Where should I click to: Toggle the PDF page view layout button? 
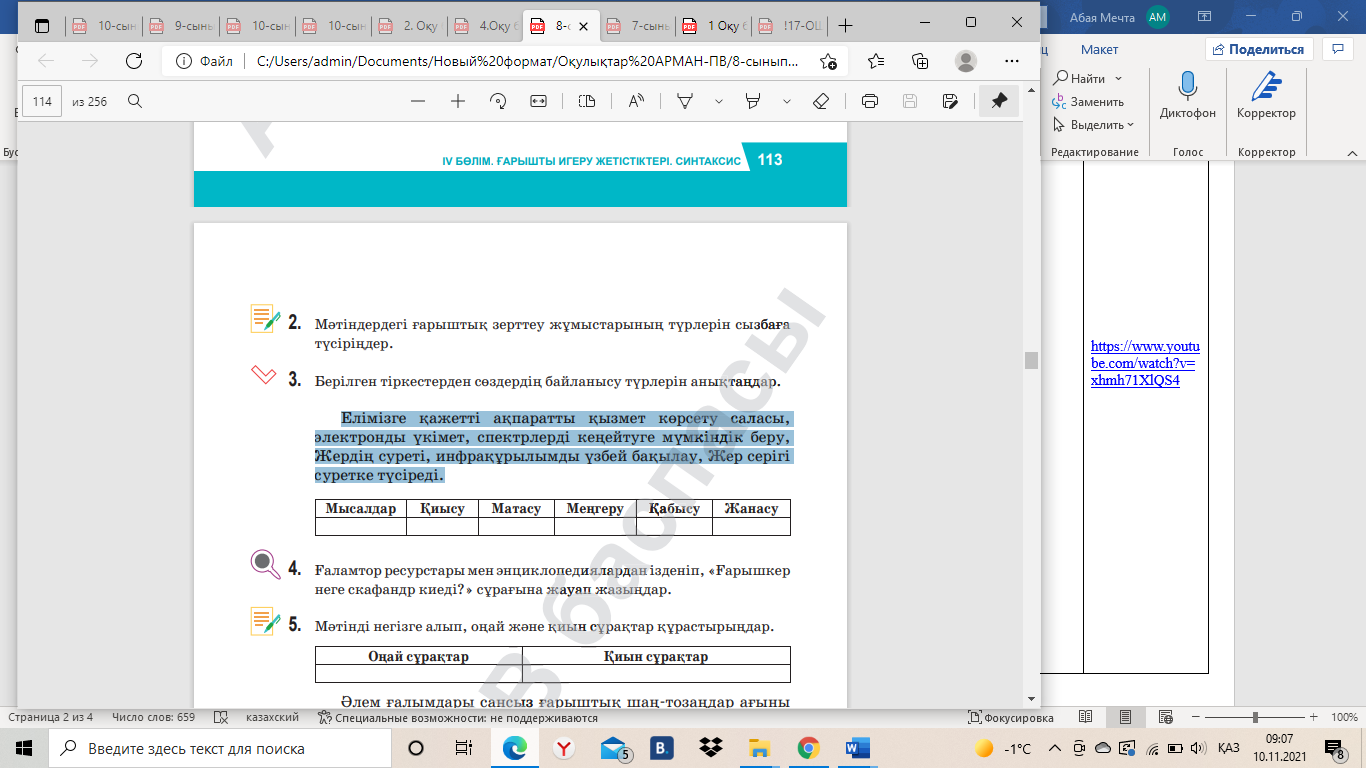[x=587, y=101]
